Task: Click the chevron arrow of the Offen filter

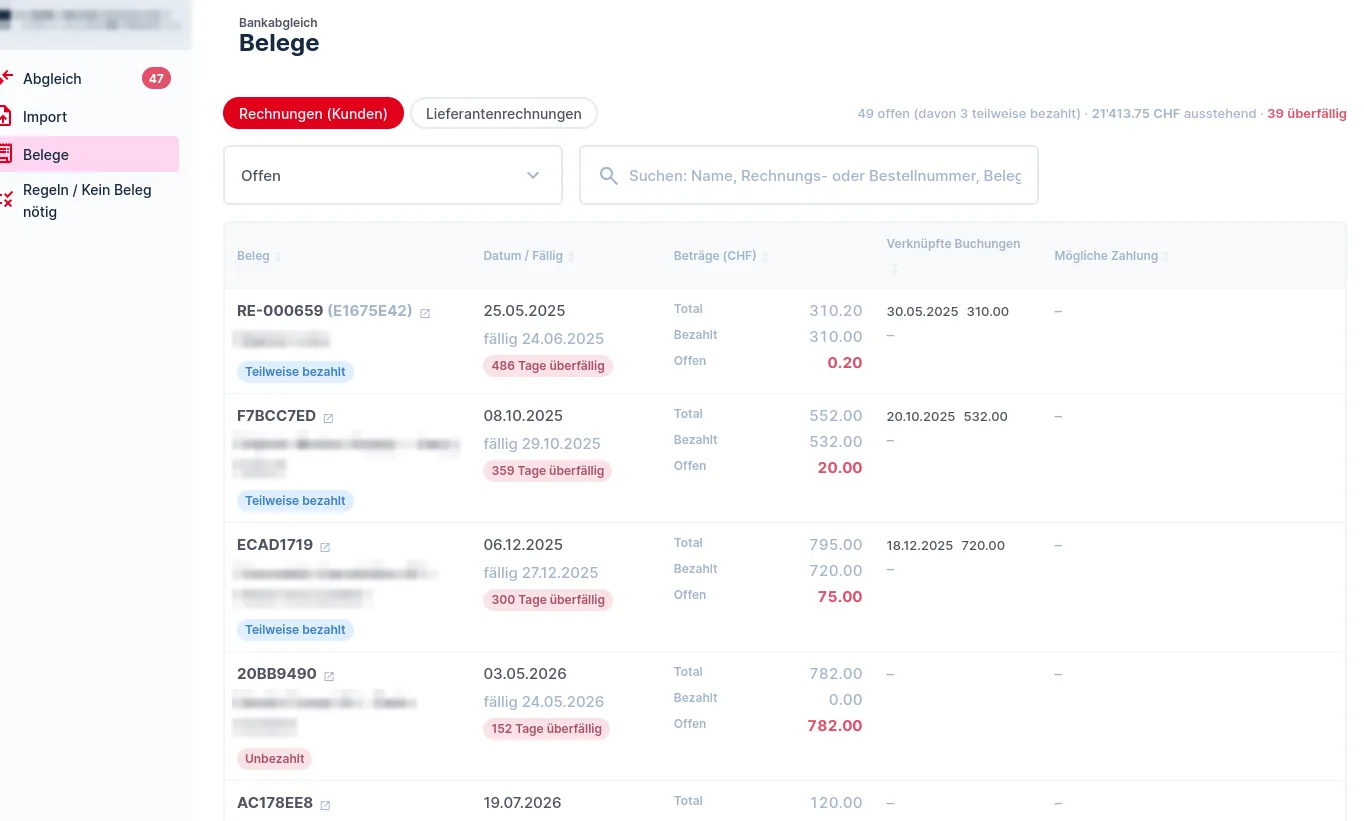Action: click(x=533, y=175)
